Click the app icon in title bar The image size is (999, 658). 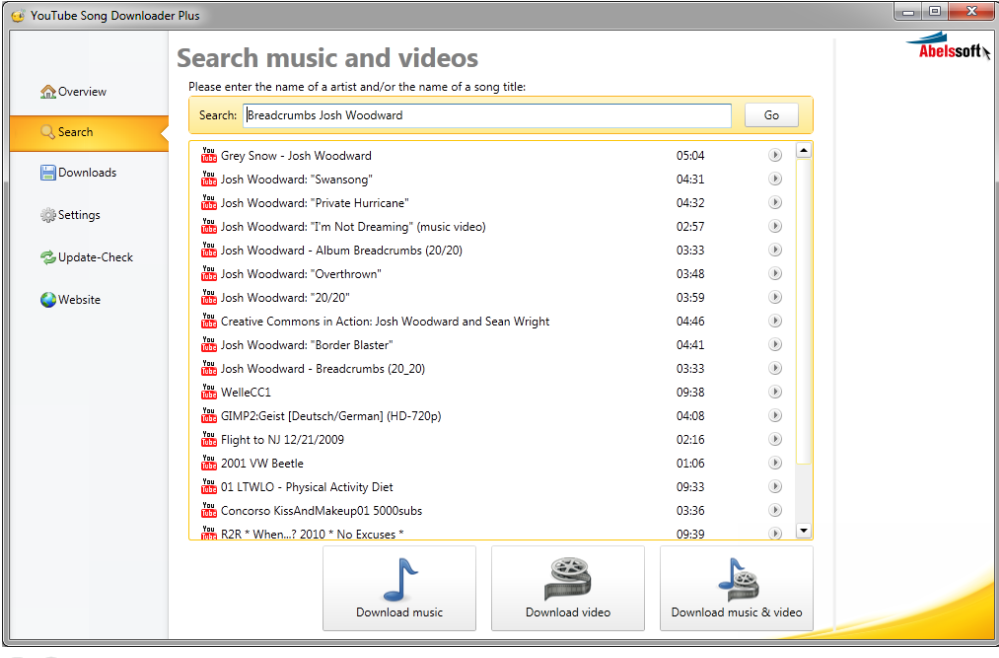click(x=18, y=15)
